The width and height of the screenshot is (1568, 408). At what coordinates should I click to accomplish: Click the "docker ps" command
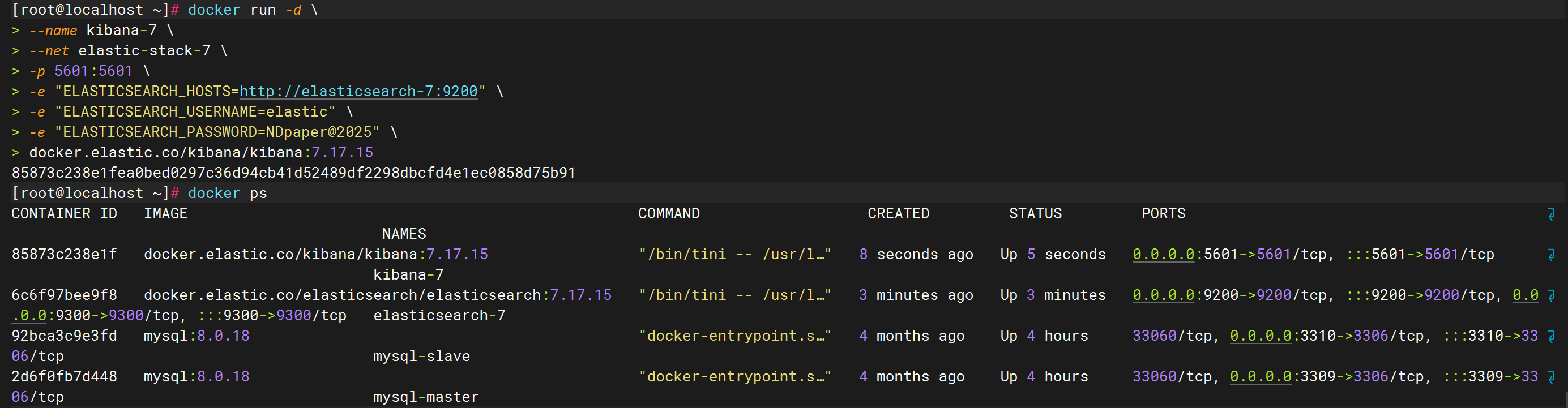227,194
